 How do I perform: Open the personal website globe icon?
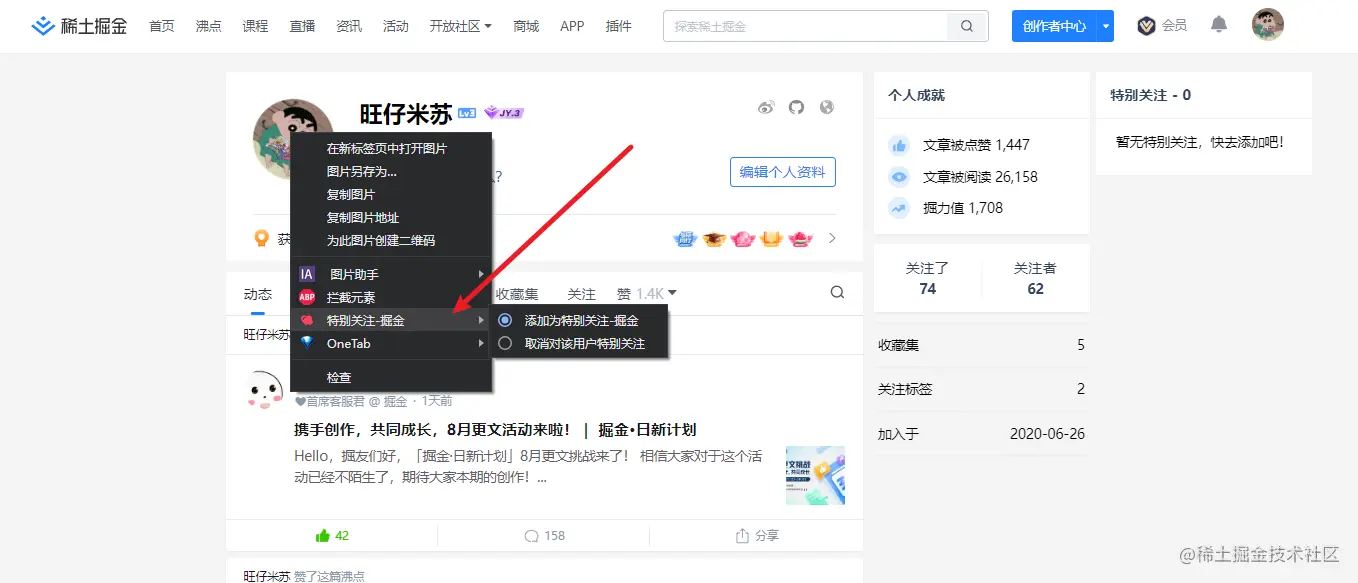coord(826,107)
